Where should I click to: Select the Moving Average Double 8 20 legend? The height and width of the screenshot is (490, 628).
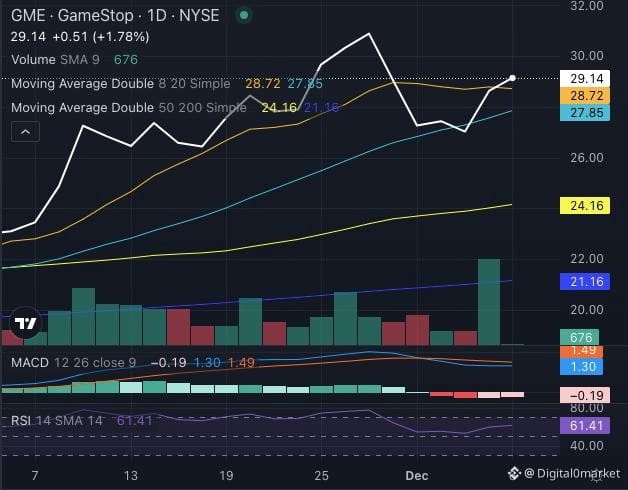coord(167,84)
